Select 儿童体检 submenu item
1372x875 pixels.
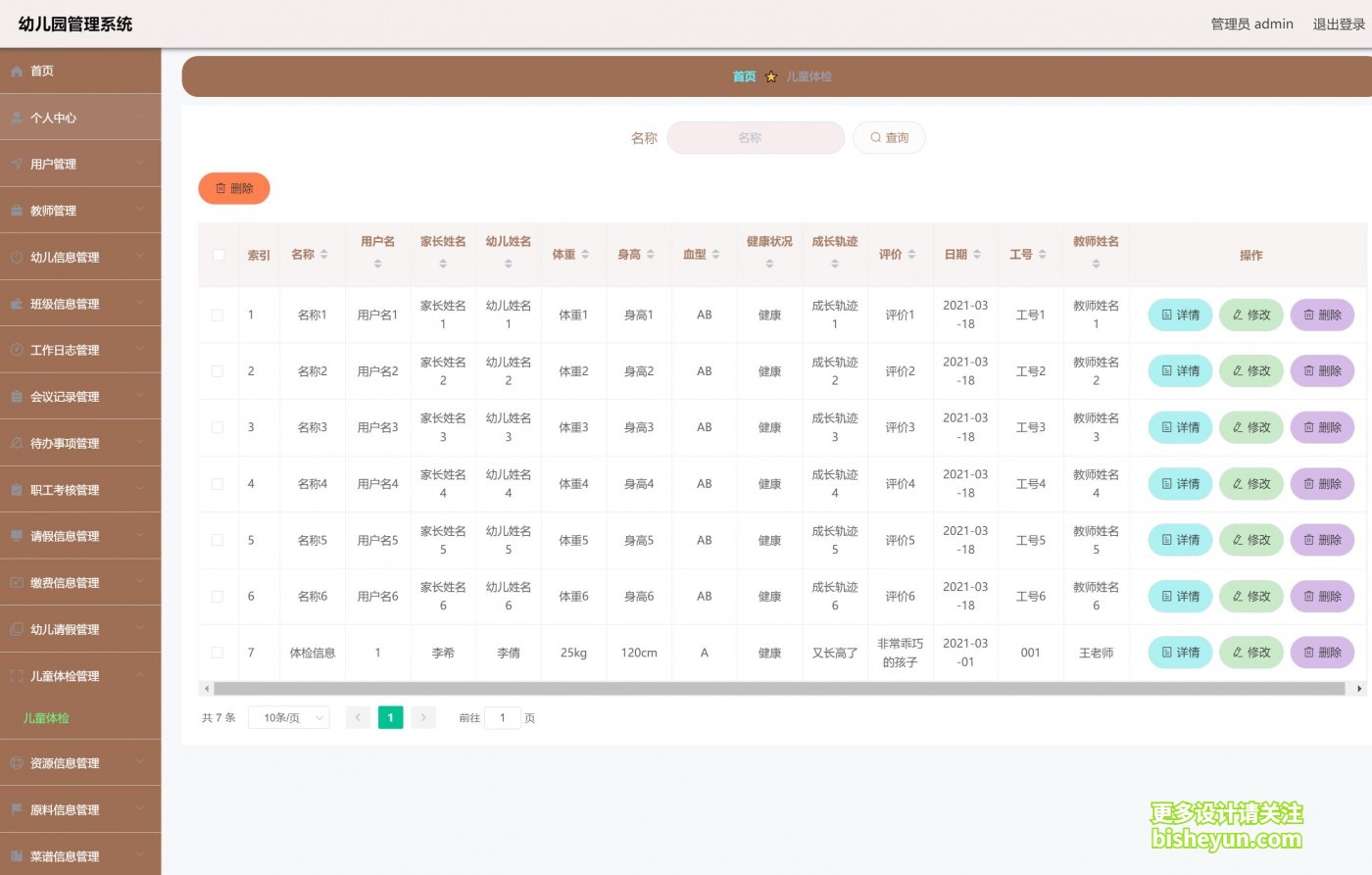(80, 718)
